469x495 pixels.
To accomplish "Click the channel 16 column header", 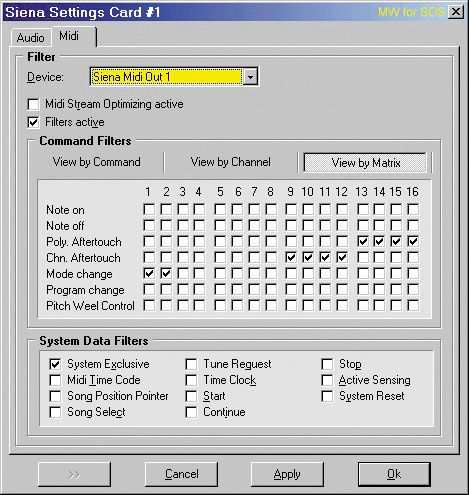I will click(x=412, y=192).
